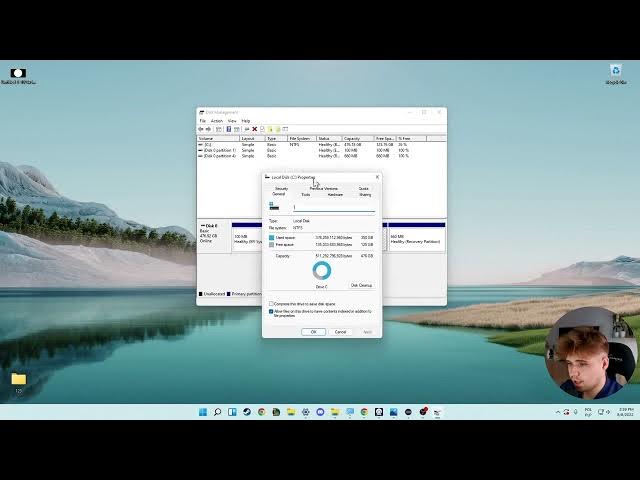Sort by the Layout column header
This screenshot has width=640, height=480.
click(x=251, y=139)
